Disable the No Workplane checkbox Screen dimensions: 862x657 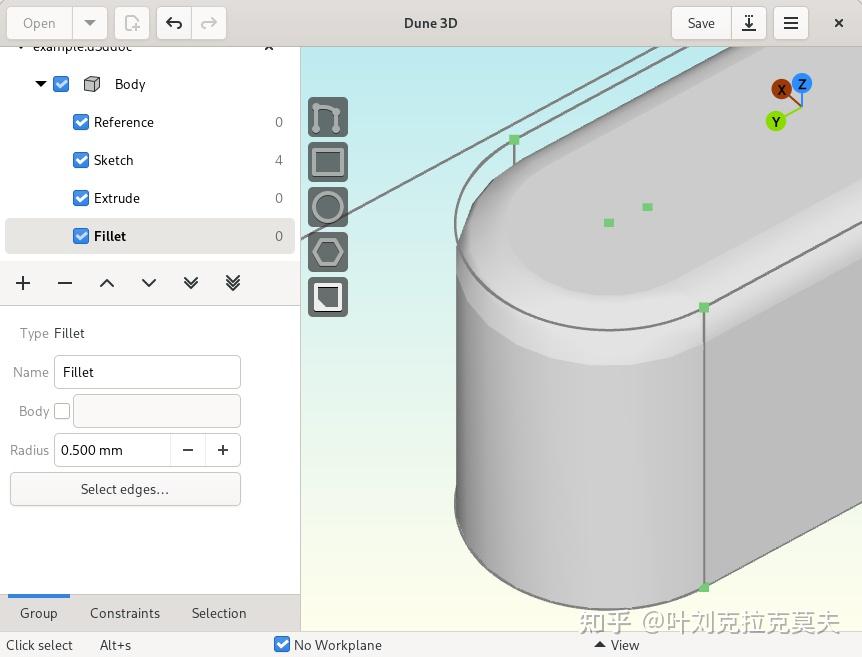point(282,645)
